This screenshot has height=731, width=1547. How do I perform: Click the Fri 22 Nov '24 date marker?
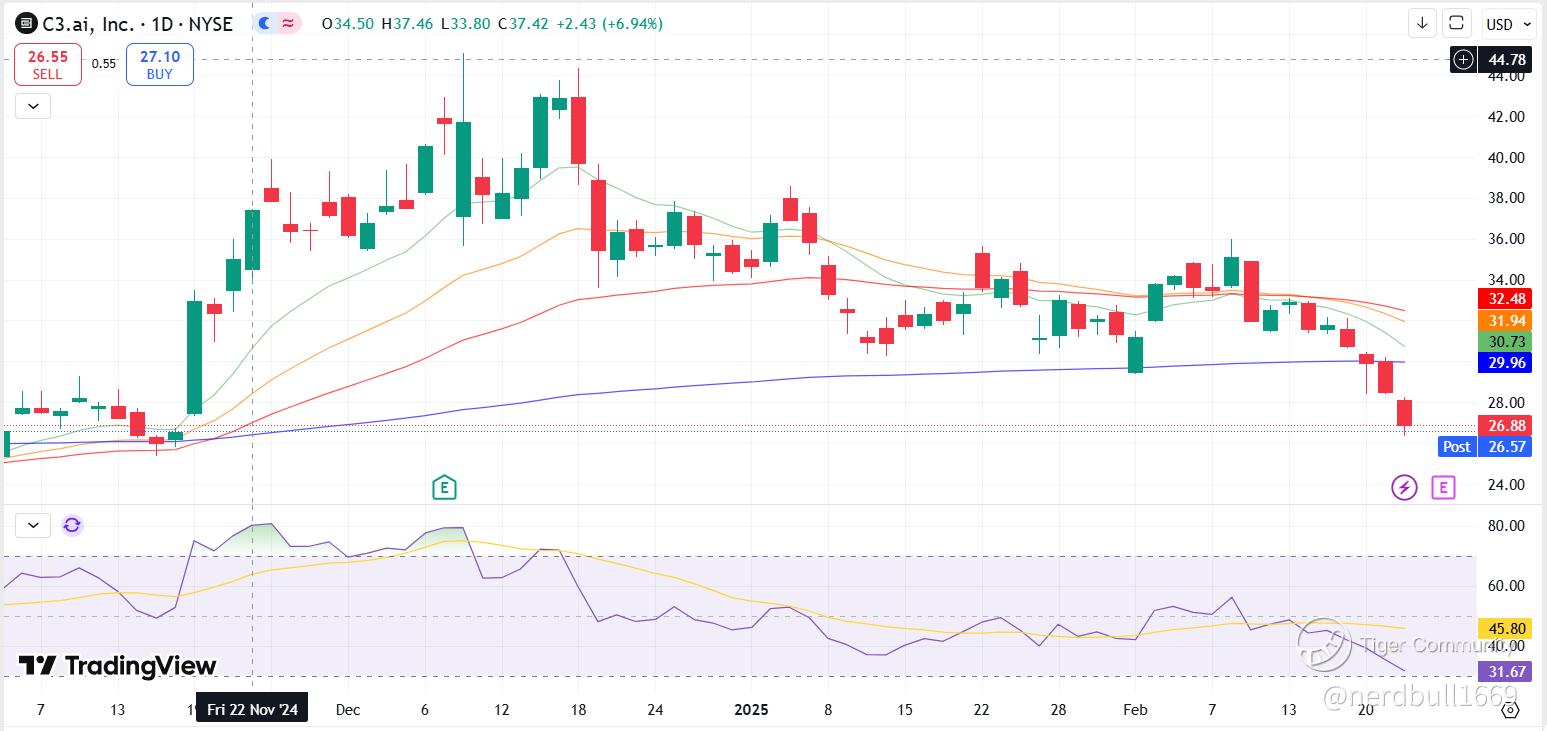252,710
